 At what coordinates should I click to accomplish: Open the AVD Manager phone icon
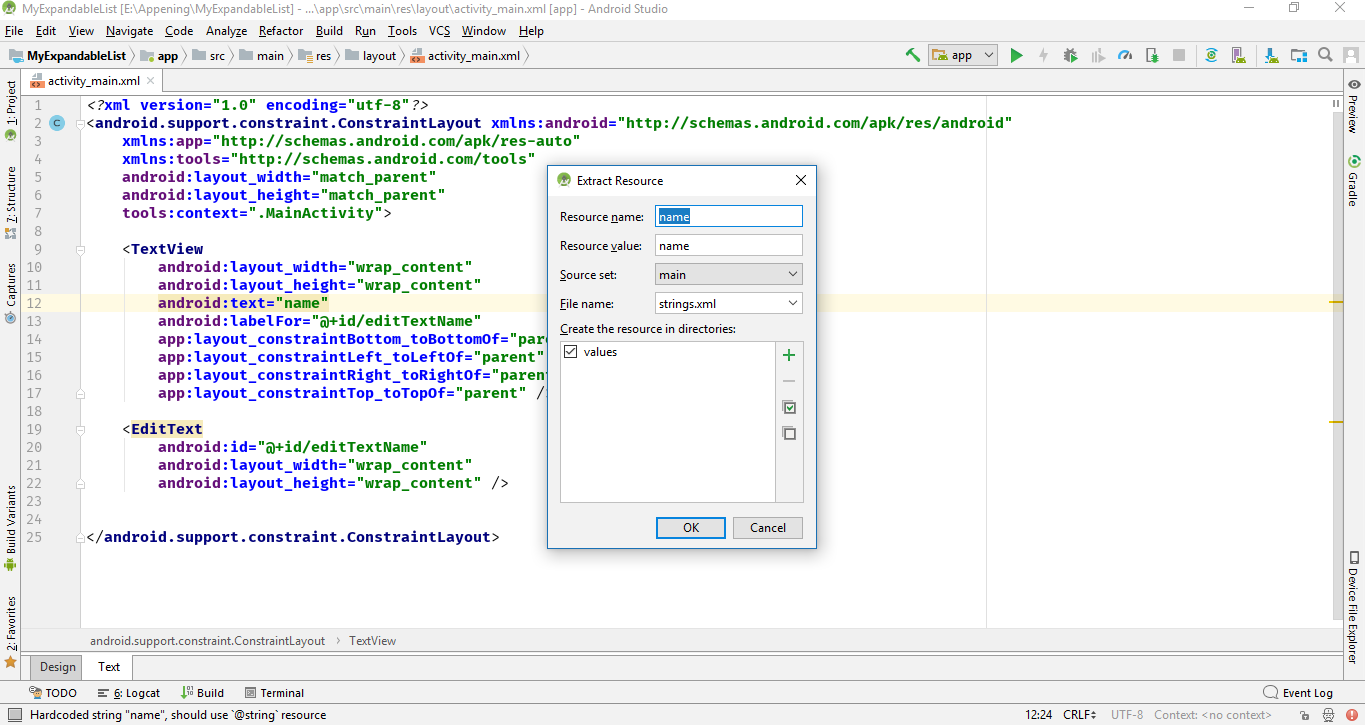point(1239,56)
